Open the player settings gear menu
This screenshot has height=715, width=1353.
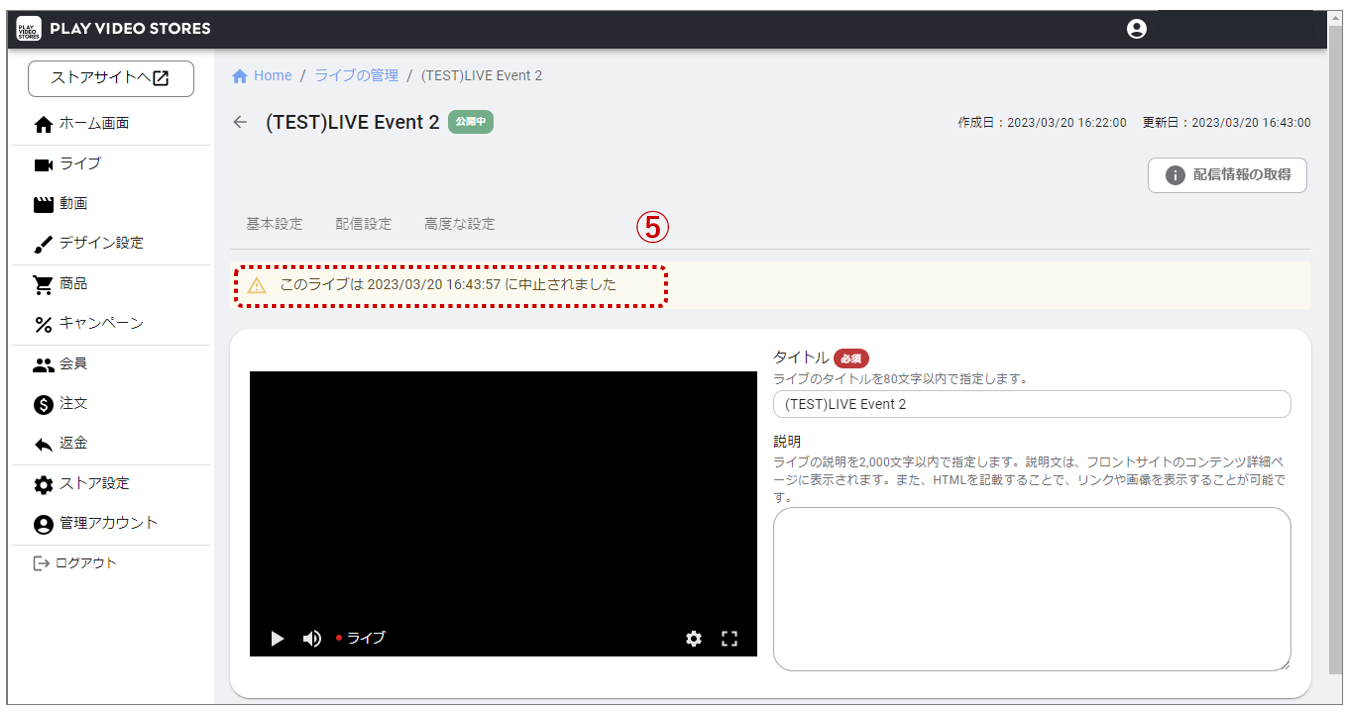(x=694, y=638)
